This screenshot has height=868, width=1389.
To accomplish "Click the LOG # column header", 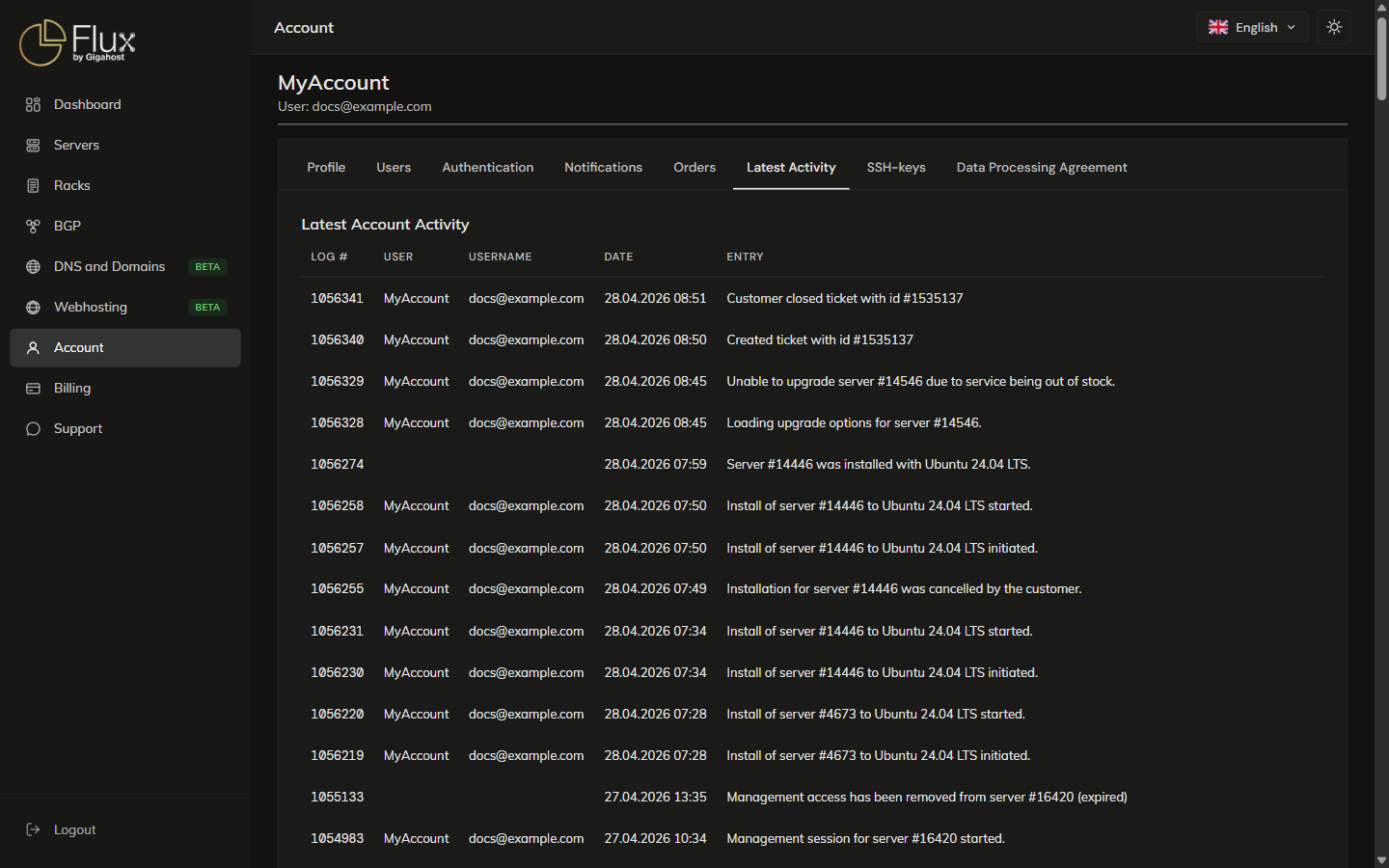I will tap(329, 257).
